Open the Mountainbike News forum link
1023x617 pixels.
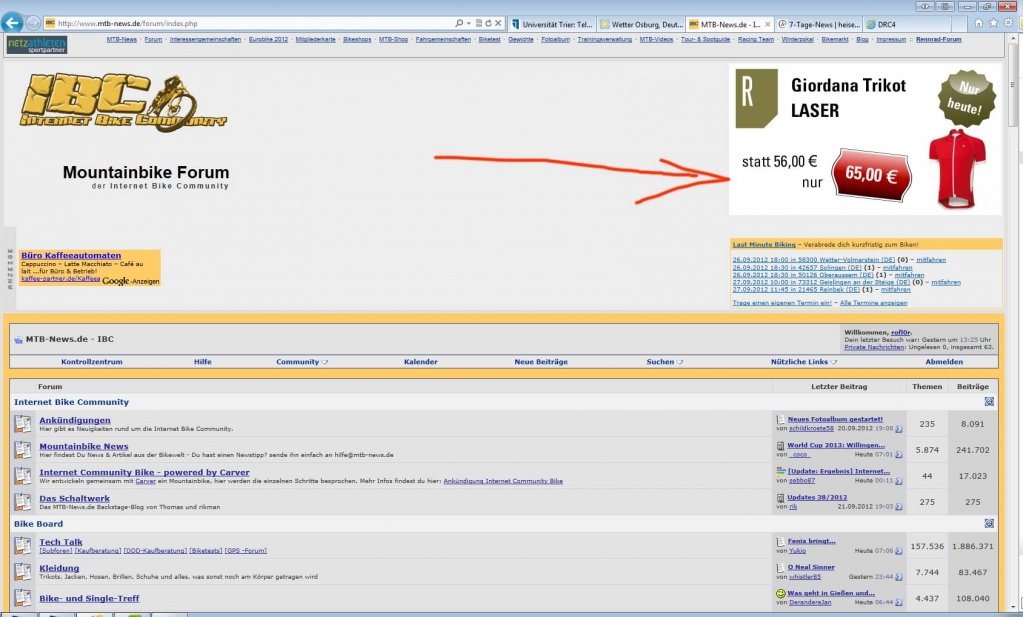coord(84,446)
